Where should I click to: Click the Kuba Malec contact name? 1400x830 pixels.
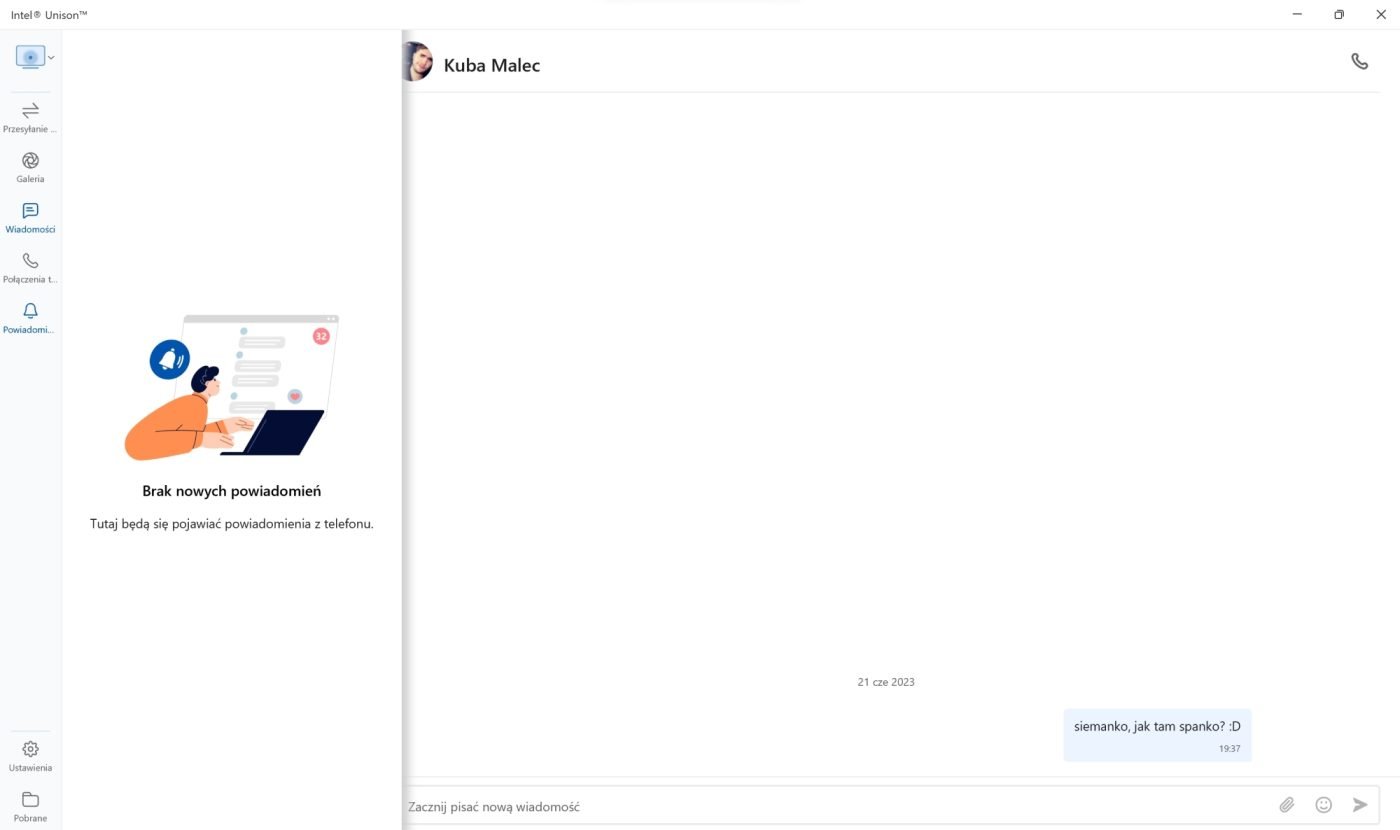tap(492, 66)
